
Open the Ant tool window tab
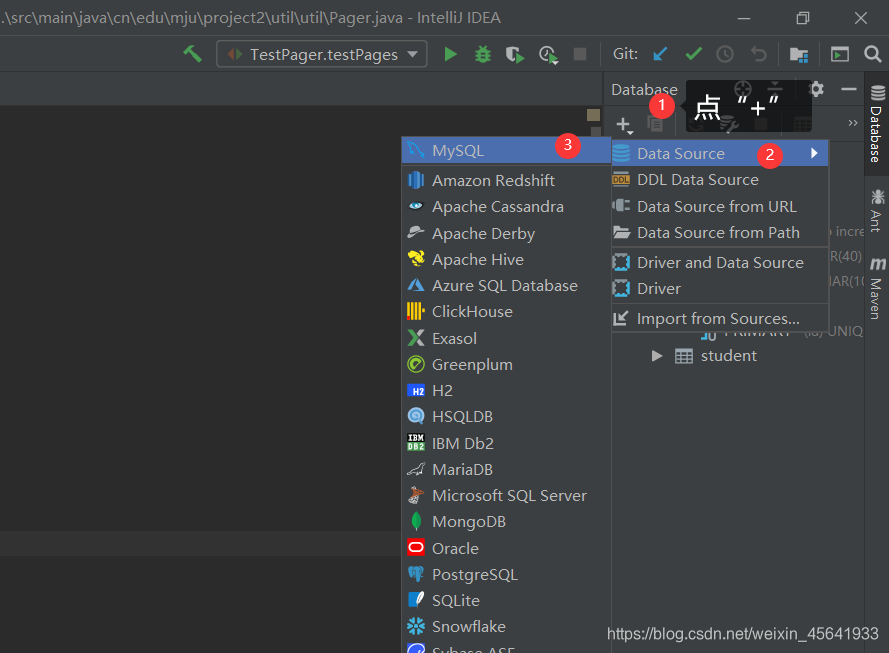pyautogui.click(x=877, y=210)
